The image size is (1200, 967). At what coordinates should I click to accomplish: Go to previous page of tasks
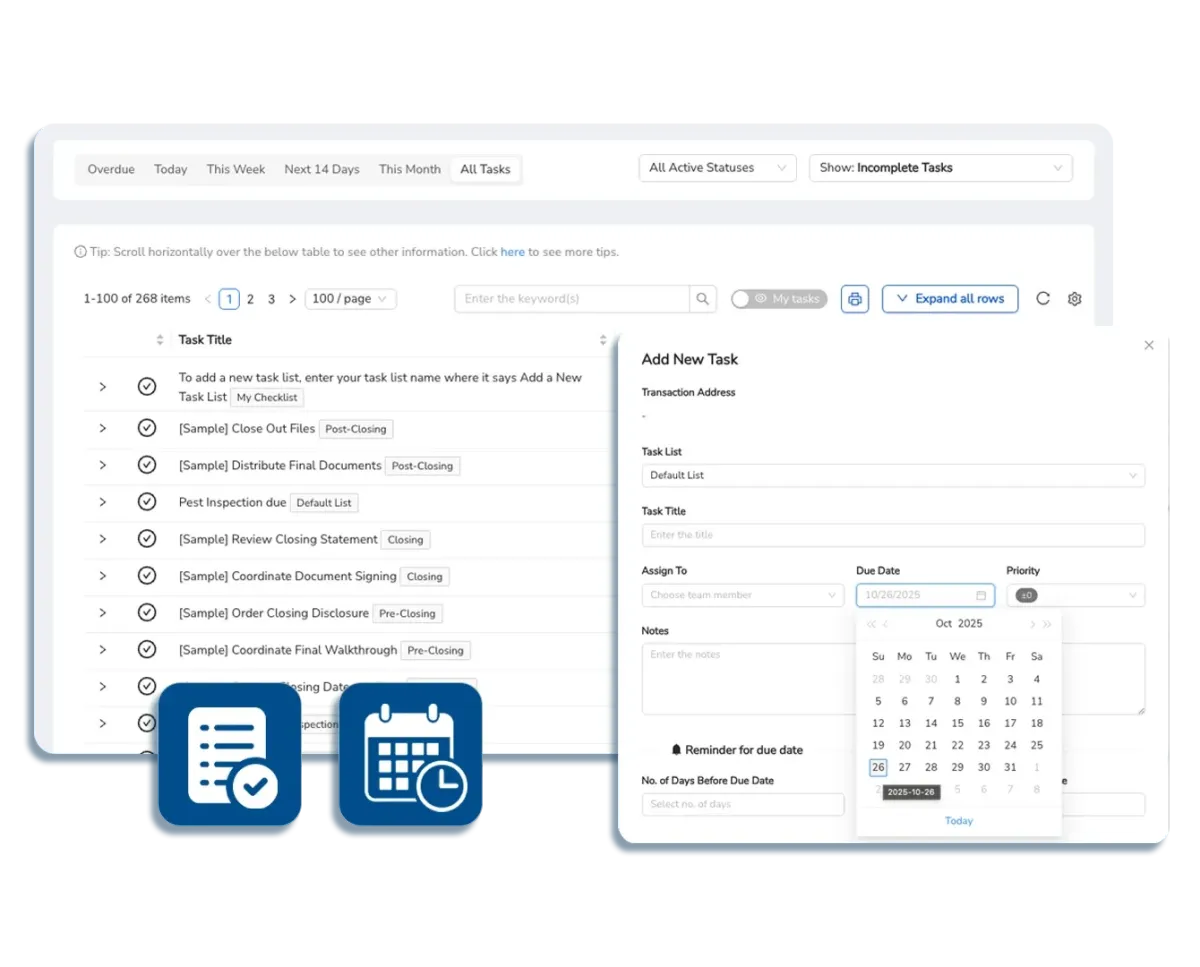click(x=208, y=299)
